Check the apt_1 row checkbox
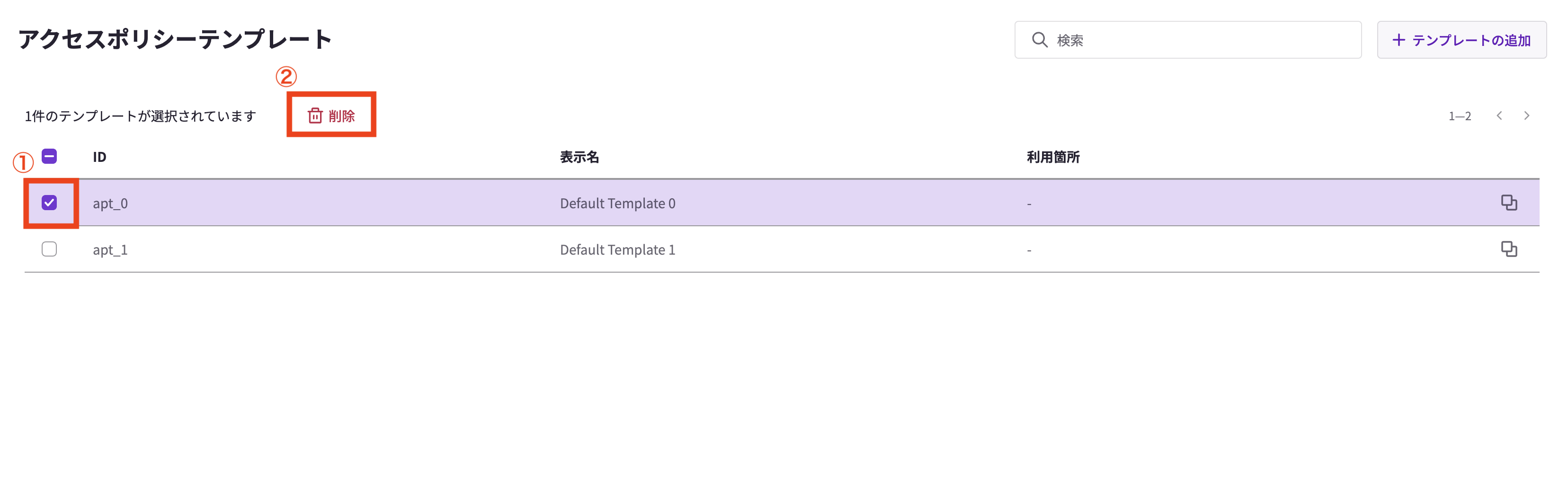1568x497 pixels. [49, 249]
